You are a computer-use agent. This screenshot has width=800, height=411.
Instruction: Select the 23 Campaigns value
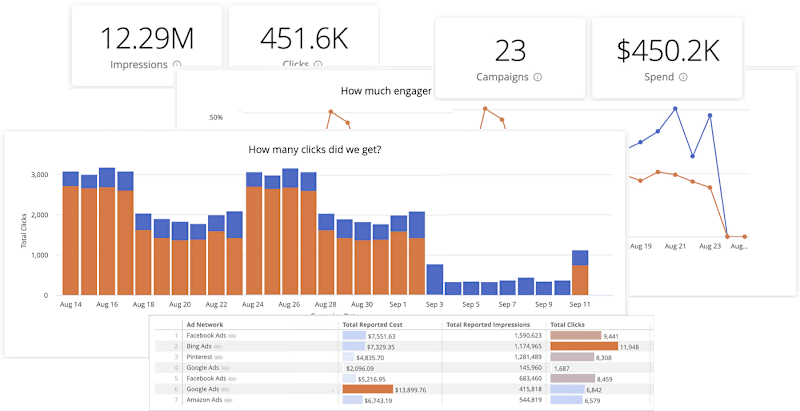point(510,51)
